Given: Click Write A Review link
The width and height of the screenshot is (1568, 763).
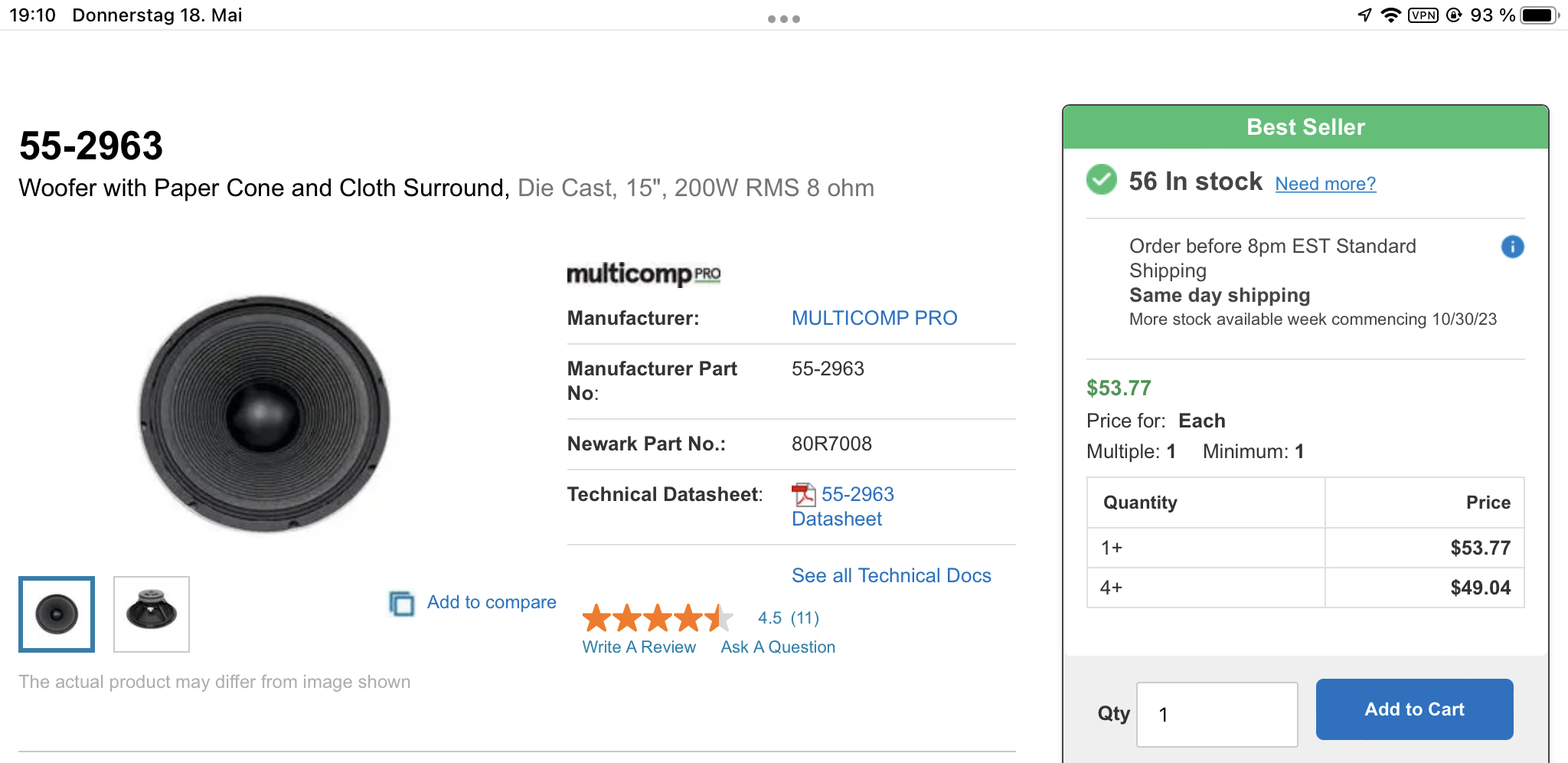Looking at the screenshot, I should pyautogui.click(x=639, y=647).
